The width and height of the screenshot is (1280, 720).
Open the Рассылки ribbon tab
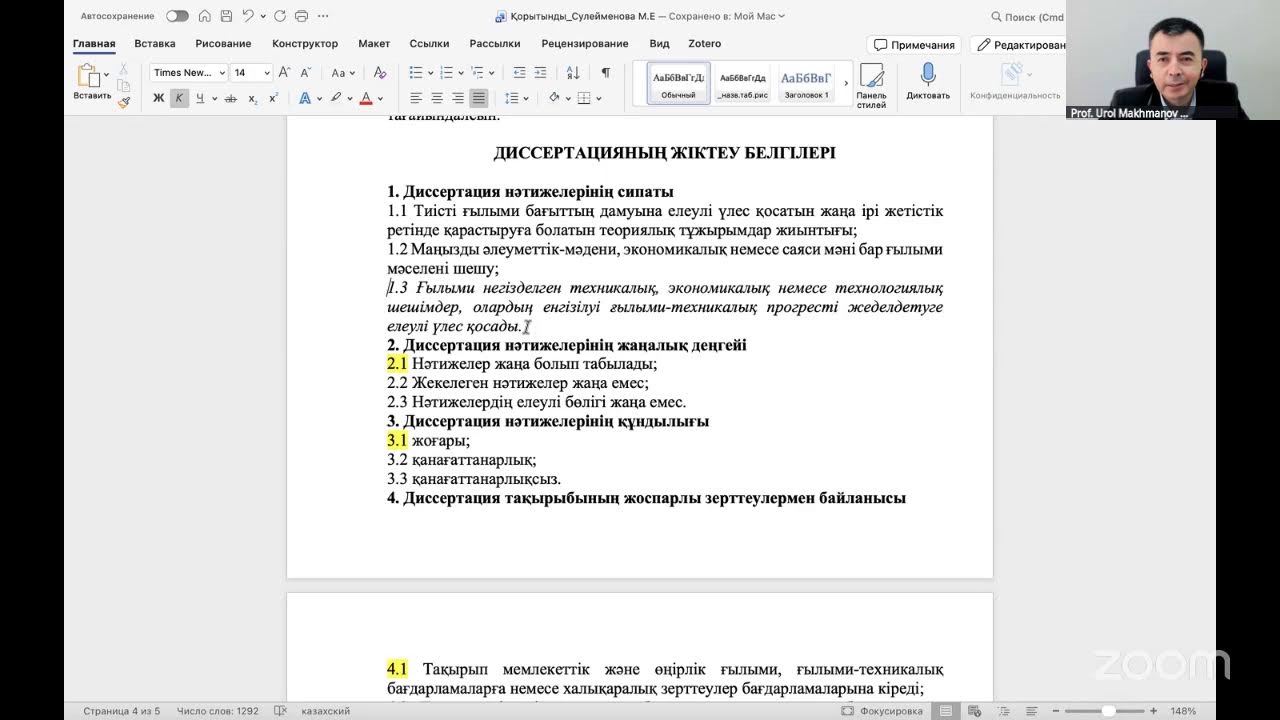coord(495,44)
